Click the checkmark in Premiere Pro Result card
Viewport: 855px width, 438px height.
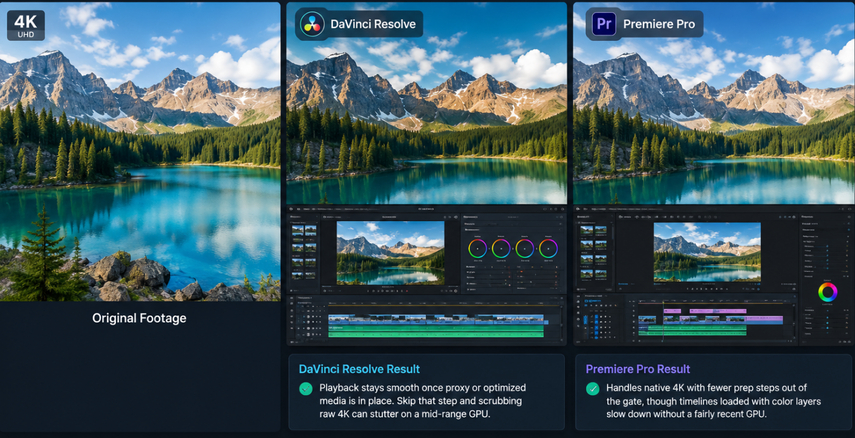pos(593,389)
